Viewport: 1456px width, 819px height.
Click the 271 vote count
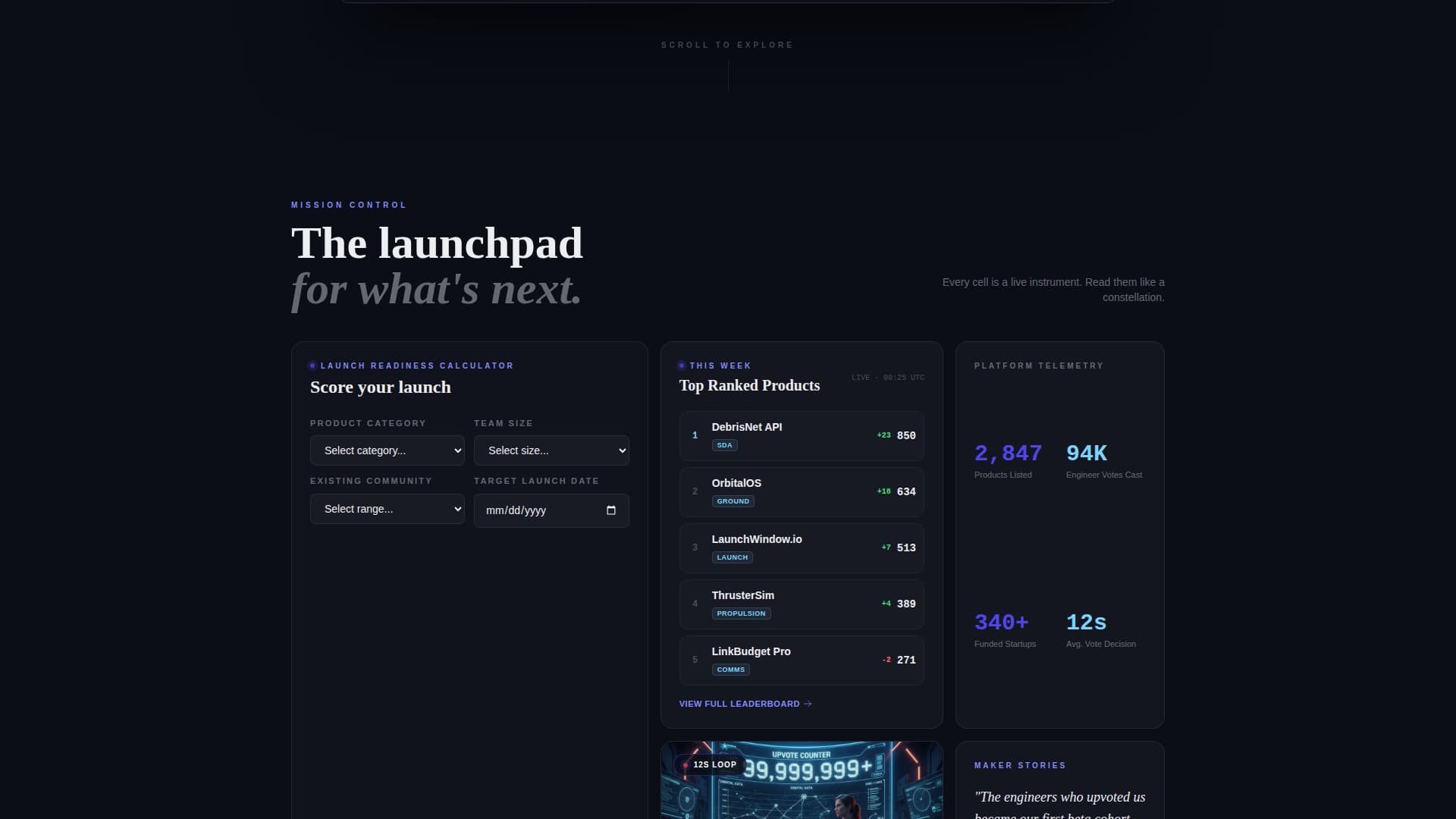pyautogui.click(x=906, y=661)
